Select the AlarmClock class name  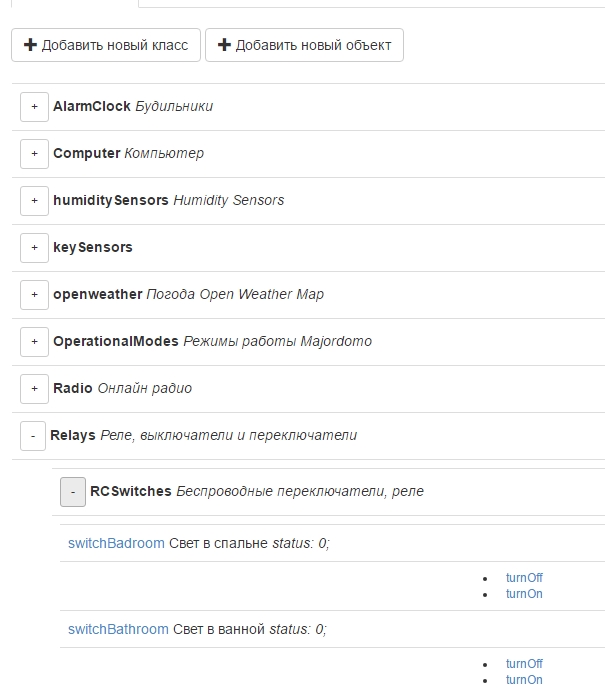tap(92, 106)
